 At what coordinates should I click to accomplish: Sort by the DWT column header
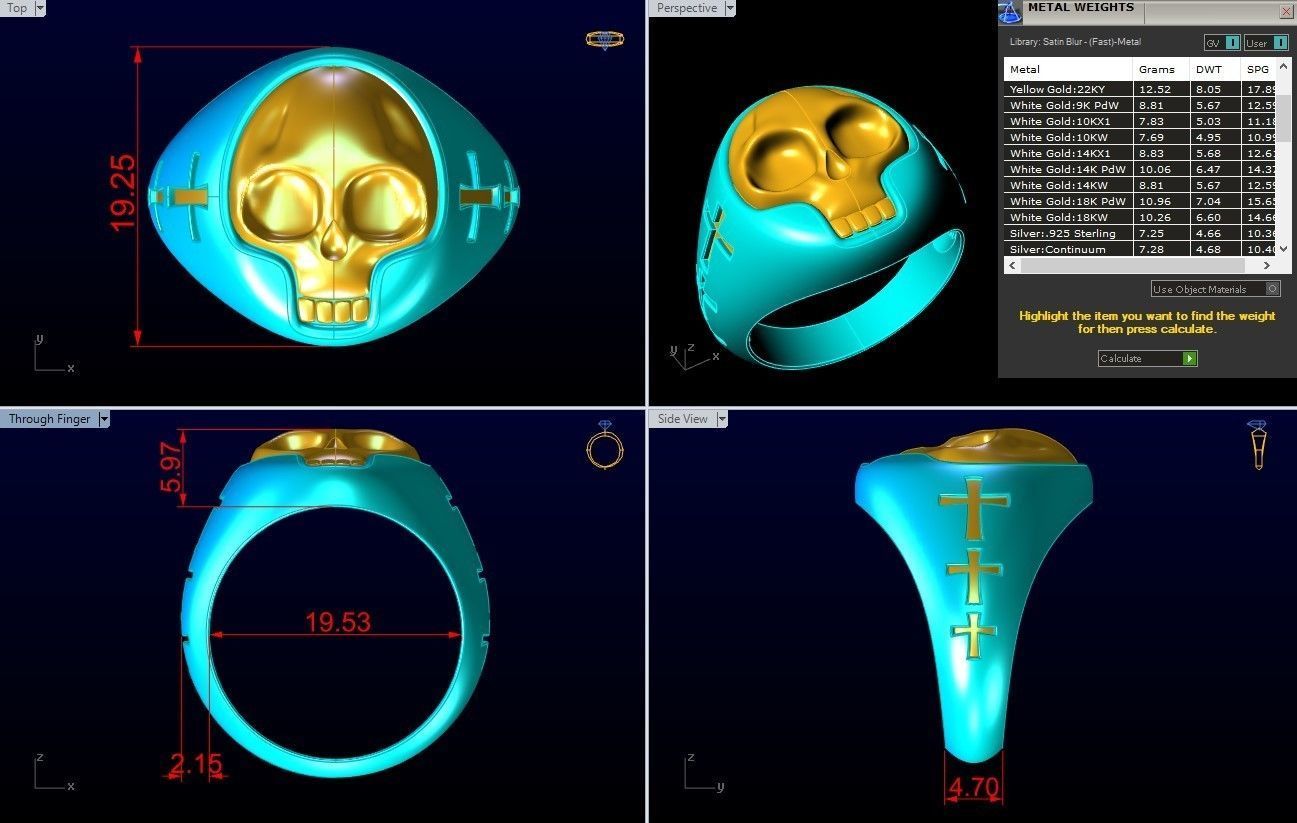[x=1216, y=69]
